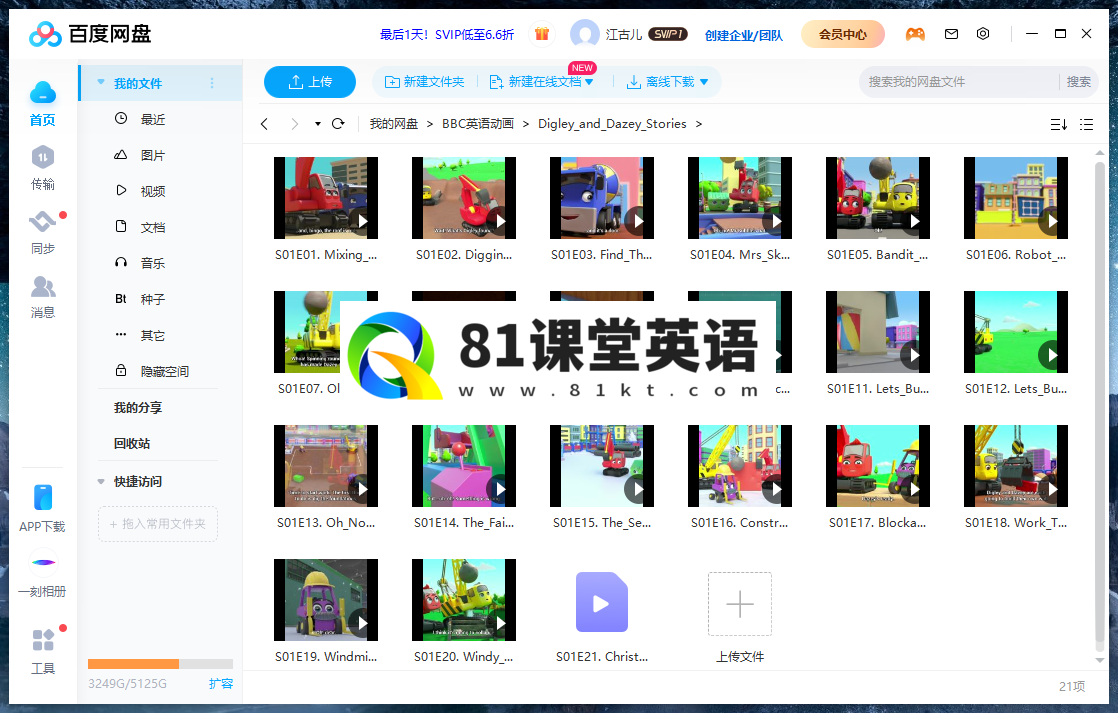Click the 上传文件 plus tile
The height and width of the screenshot is (713, 1118).
740,604
